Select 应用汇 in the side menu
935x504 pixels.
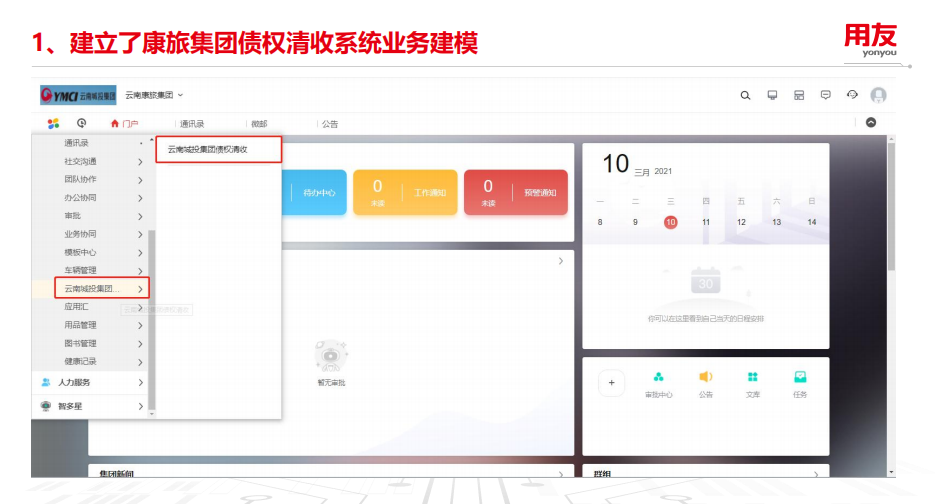click(76, 307)
